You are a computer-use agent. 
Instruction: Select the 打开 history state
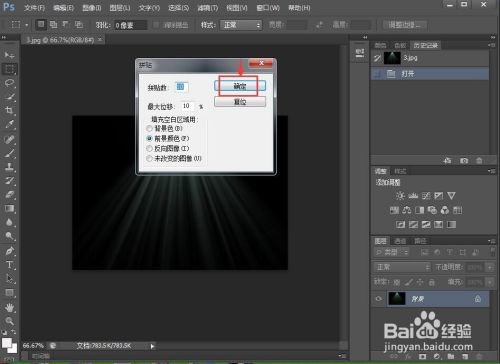pyautogui.click(x=430, y=74)
